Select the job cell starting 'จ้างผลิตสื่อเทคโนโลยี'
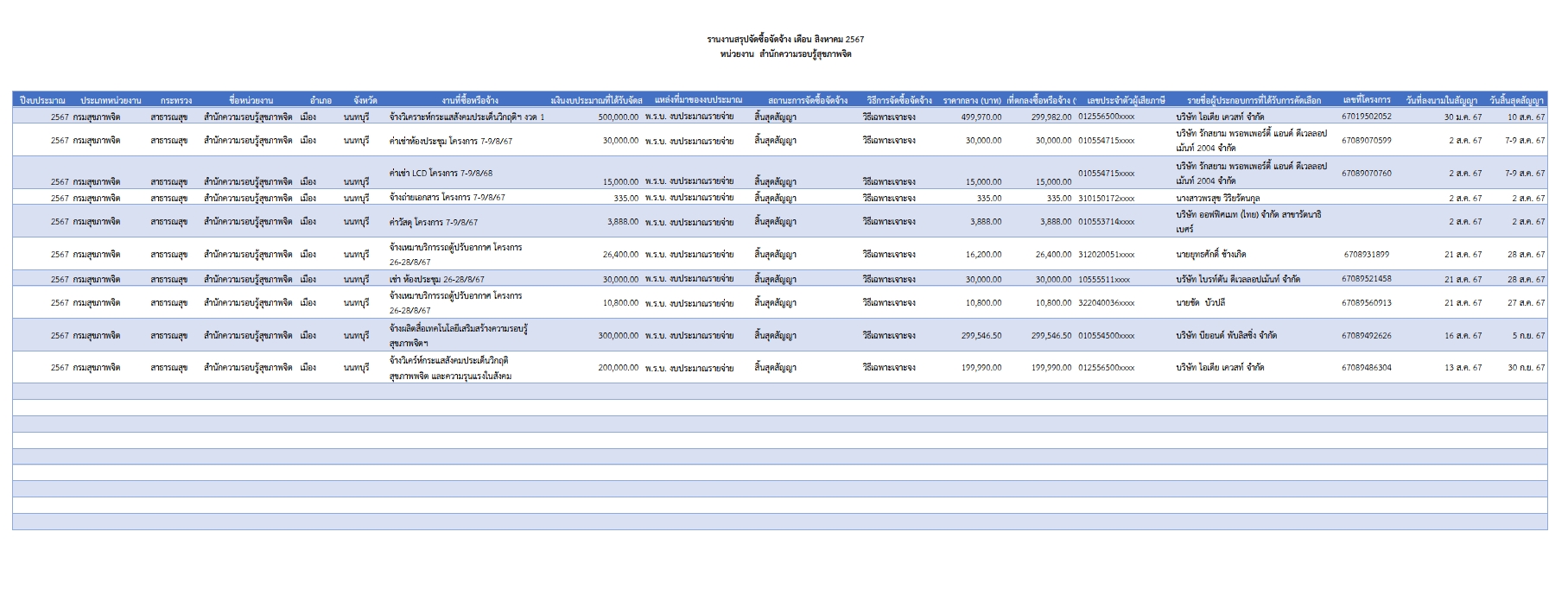Screen dimensions: 1568x595 tap(459, 335)
